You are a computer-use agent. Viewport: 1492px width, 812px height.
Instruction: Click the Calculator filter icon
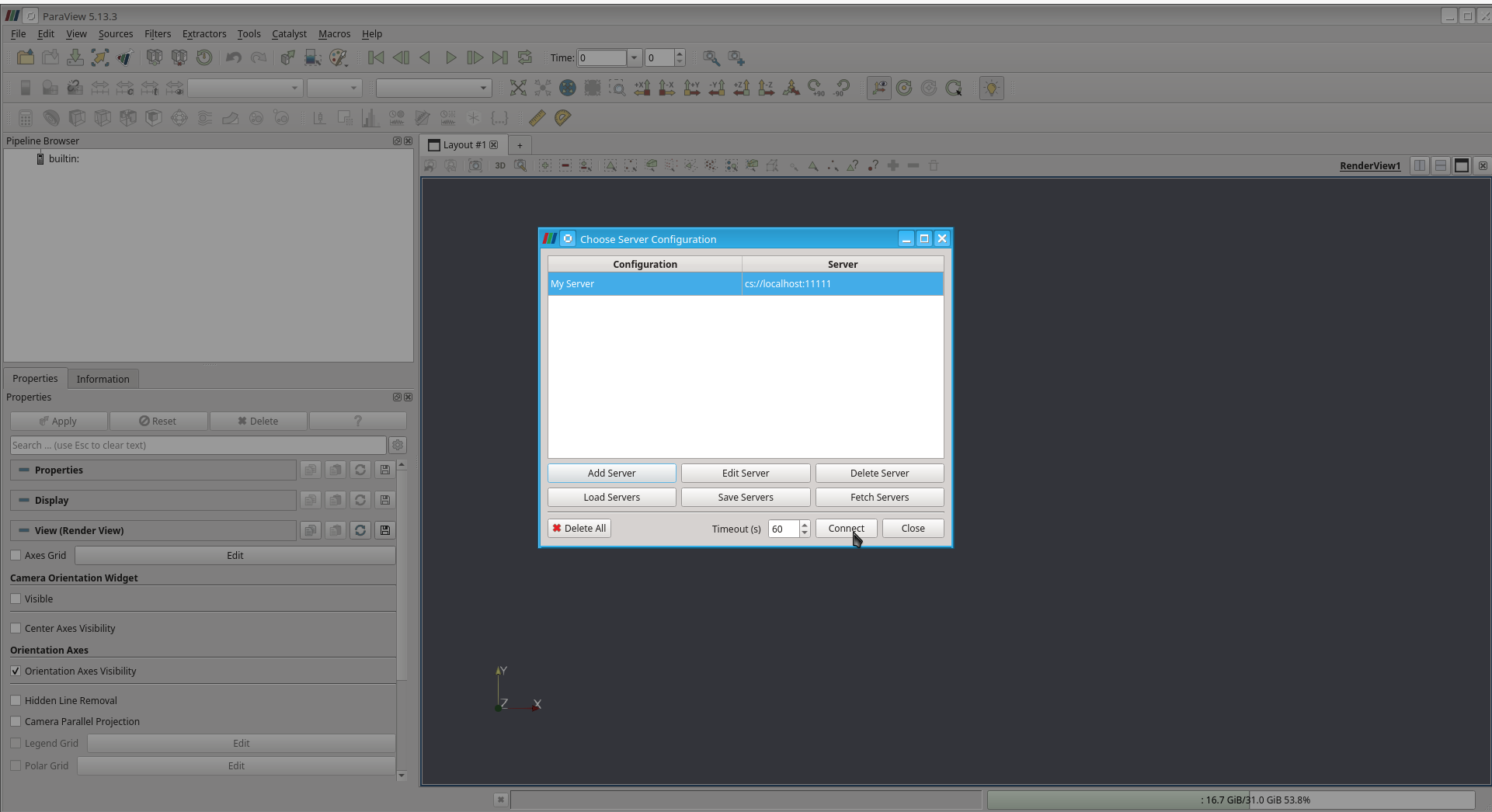(26, 118)
